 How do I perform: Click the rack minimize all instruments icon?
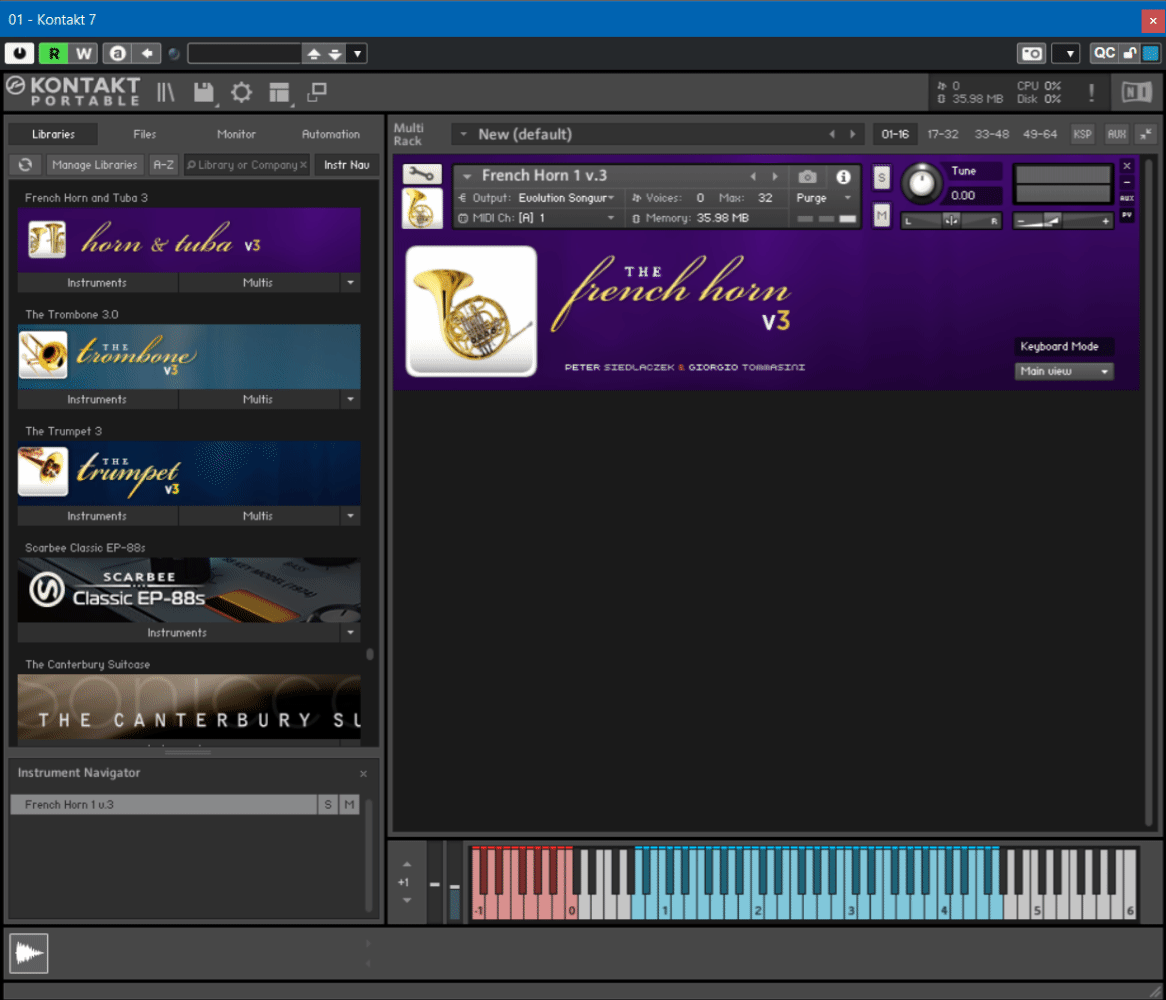[x=1146, y=135]
